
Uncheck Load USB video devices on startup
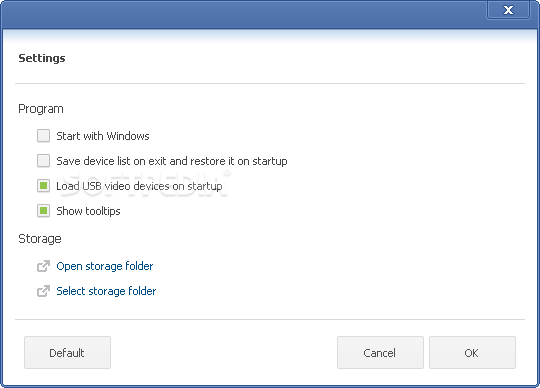click(43, 186)
